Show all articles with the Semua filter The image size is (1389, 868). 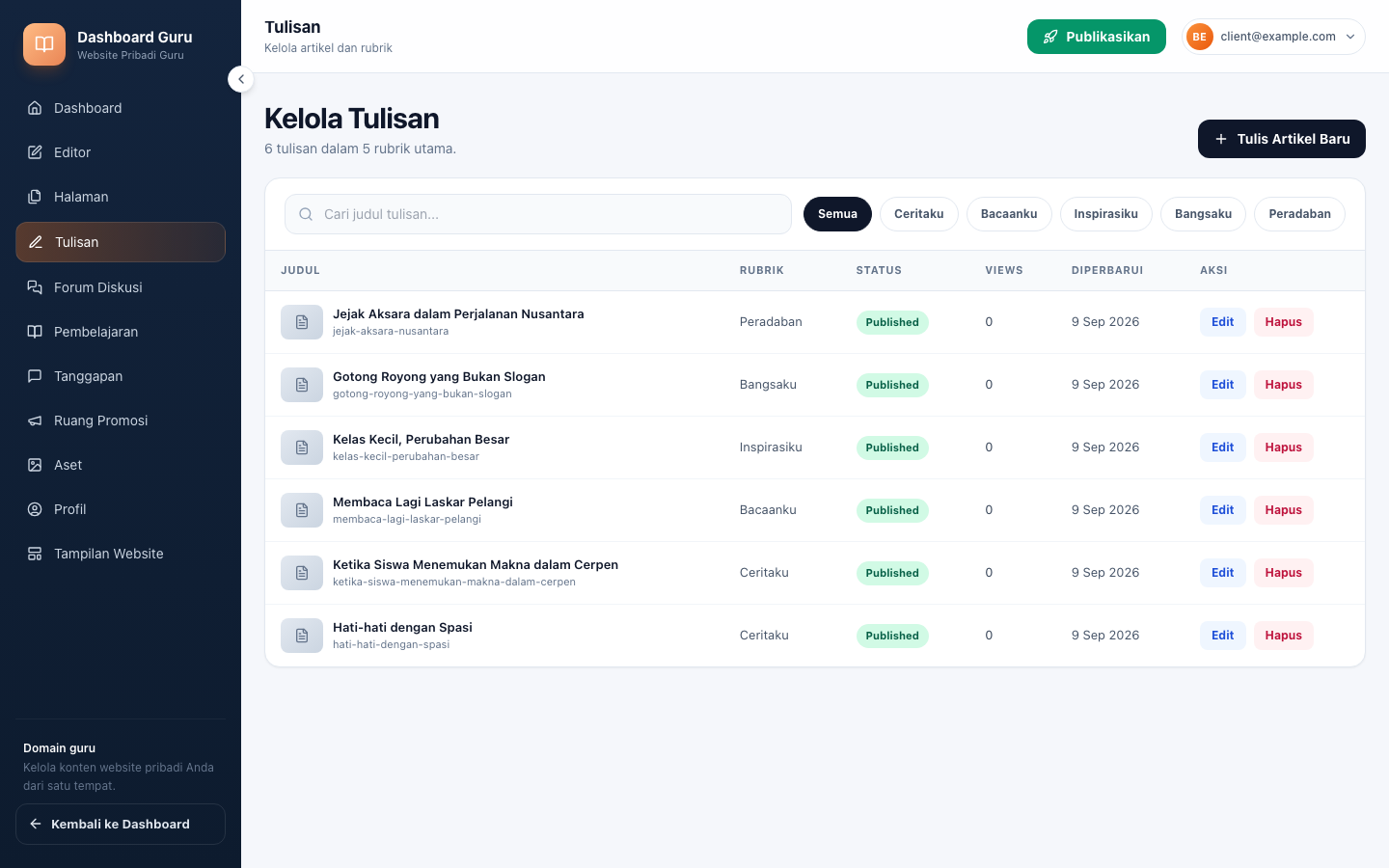(837, 214)
